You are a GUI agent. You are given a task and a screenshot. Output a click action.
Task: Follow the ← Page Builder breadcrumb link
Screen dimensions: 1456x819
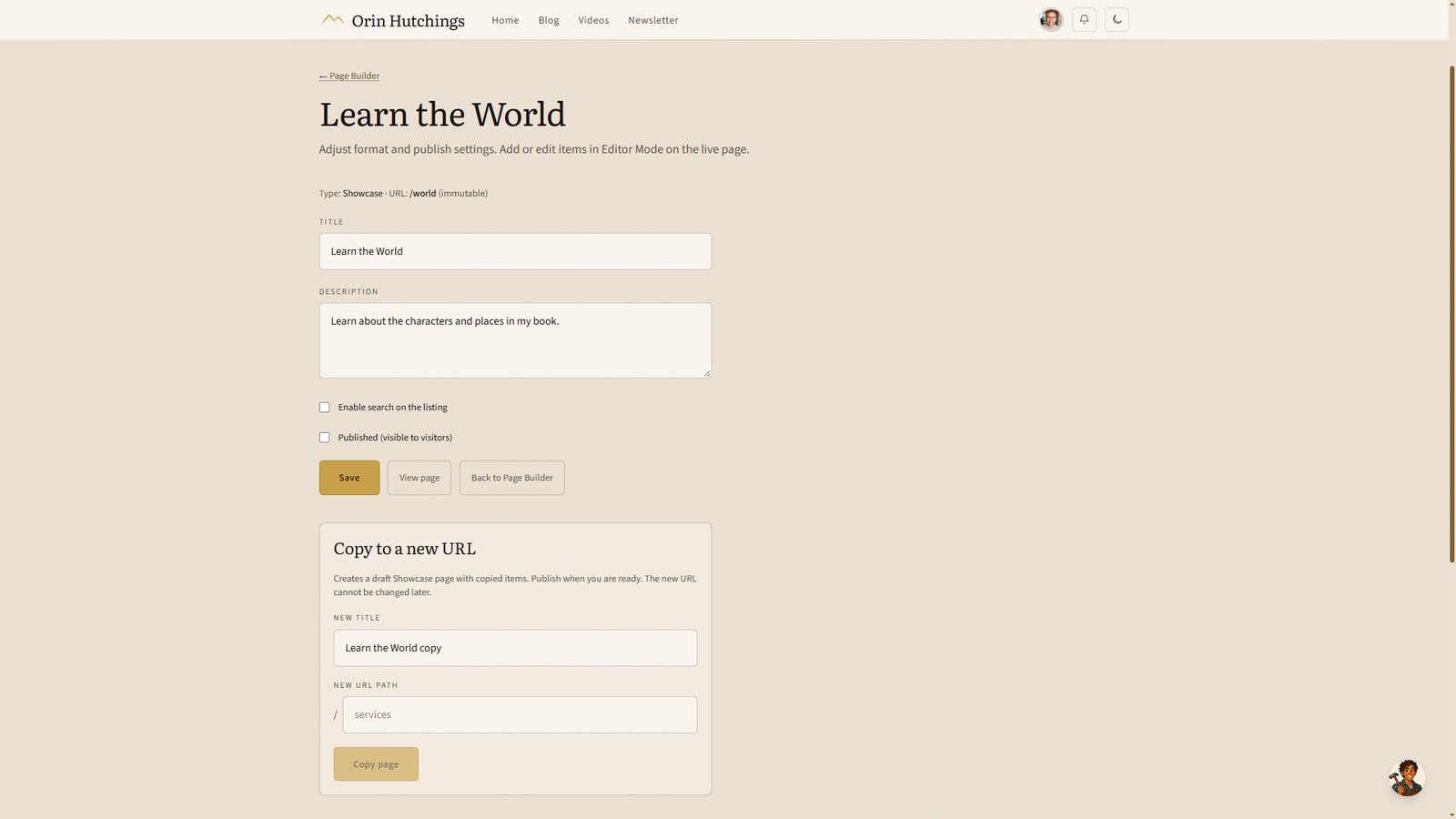point(349,76)
